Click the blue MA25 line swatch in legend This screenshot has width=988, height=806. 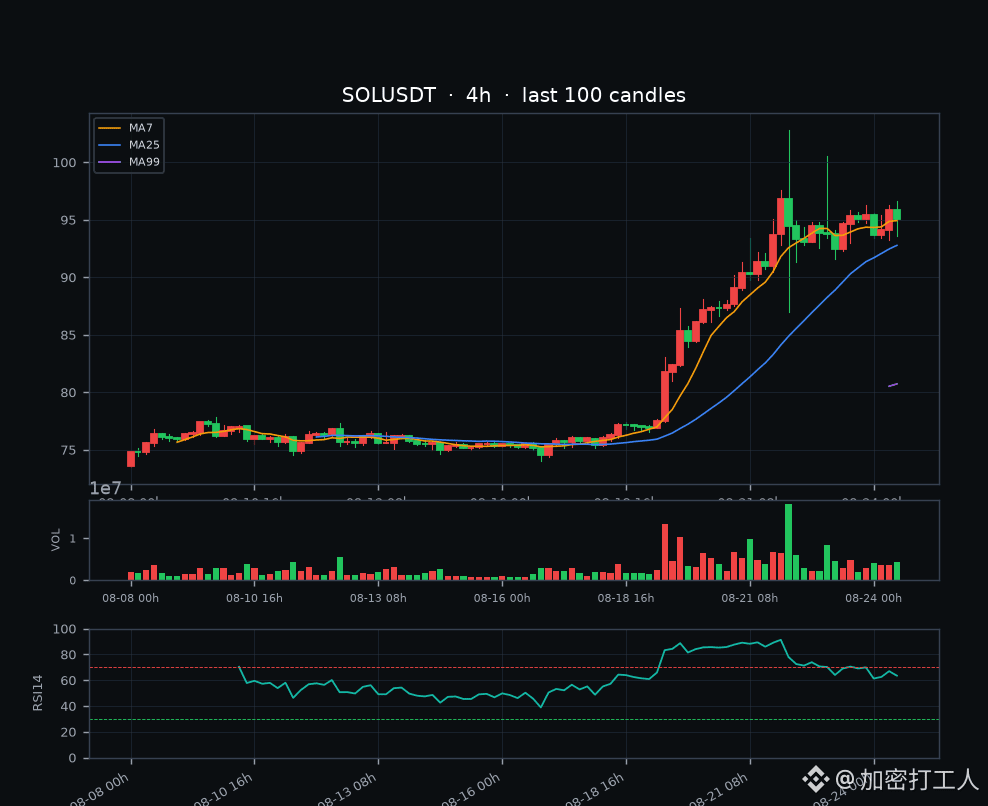tap(110, 145)
